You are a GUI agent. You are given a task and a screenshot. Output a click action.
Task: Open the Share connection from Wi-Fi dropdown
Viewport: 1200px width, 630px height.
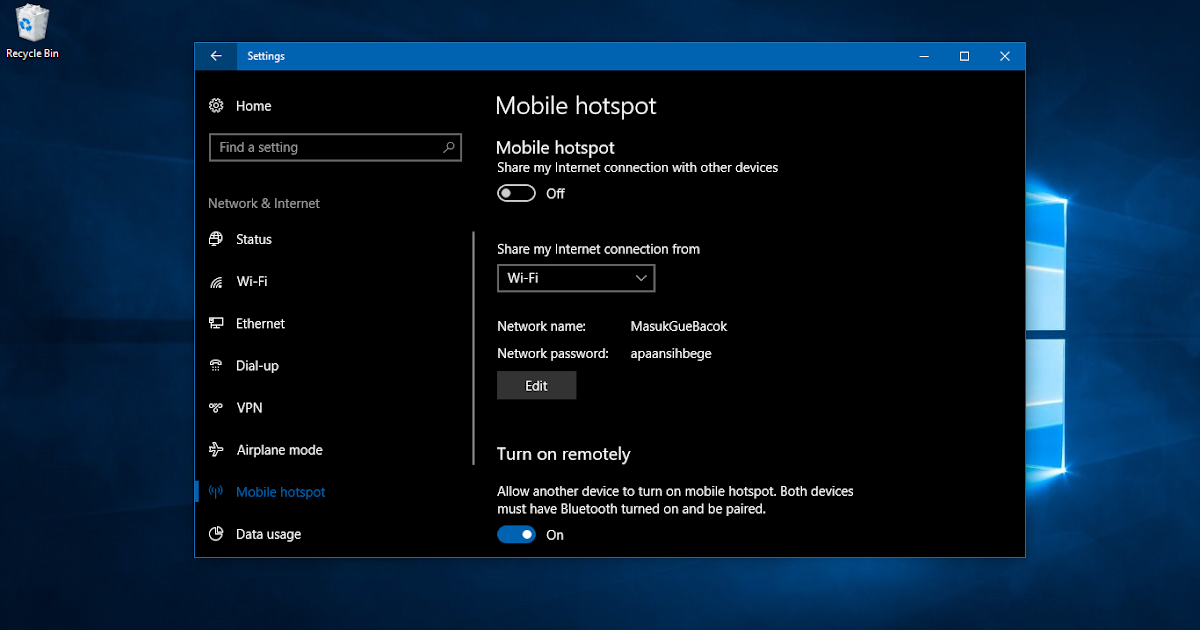(576, 278)
